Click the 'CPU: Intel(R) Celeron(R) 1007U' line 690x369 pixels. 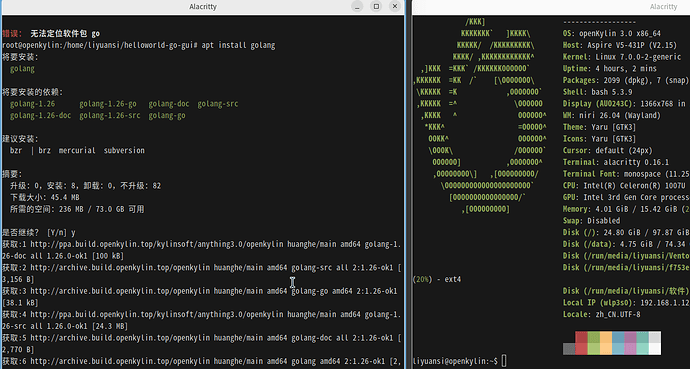pyautogui.click(x=624, y=186)
